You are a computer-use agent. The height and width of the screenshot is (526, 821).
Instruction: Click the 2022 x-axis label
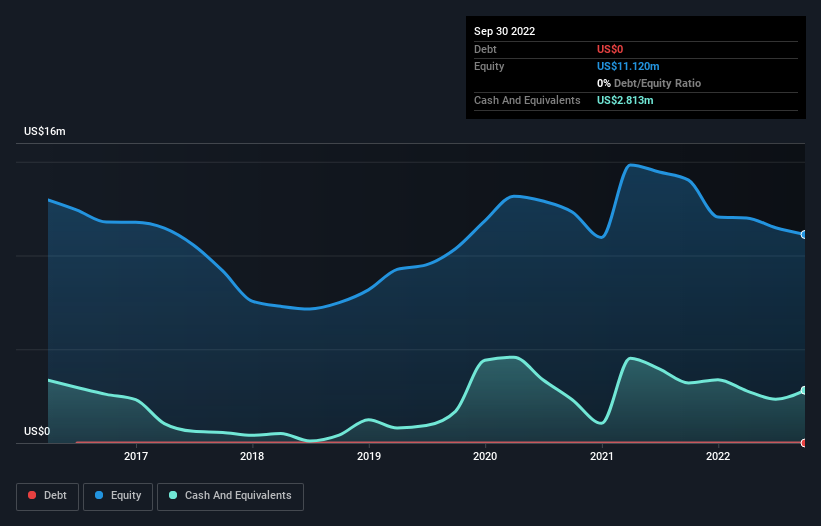(718, 456)
